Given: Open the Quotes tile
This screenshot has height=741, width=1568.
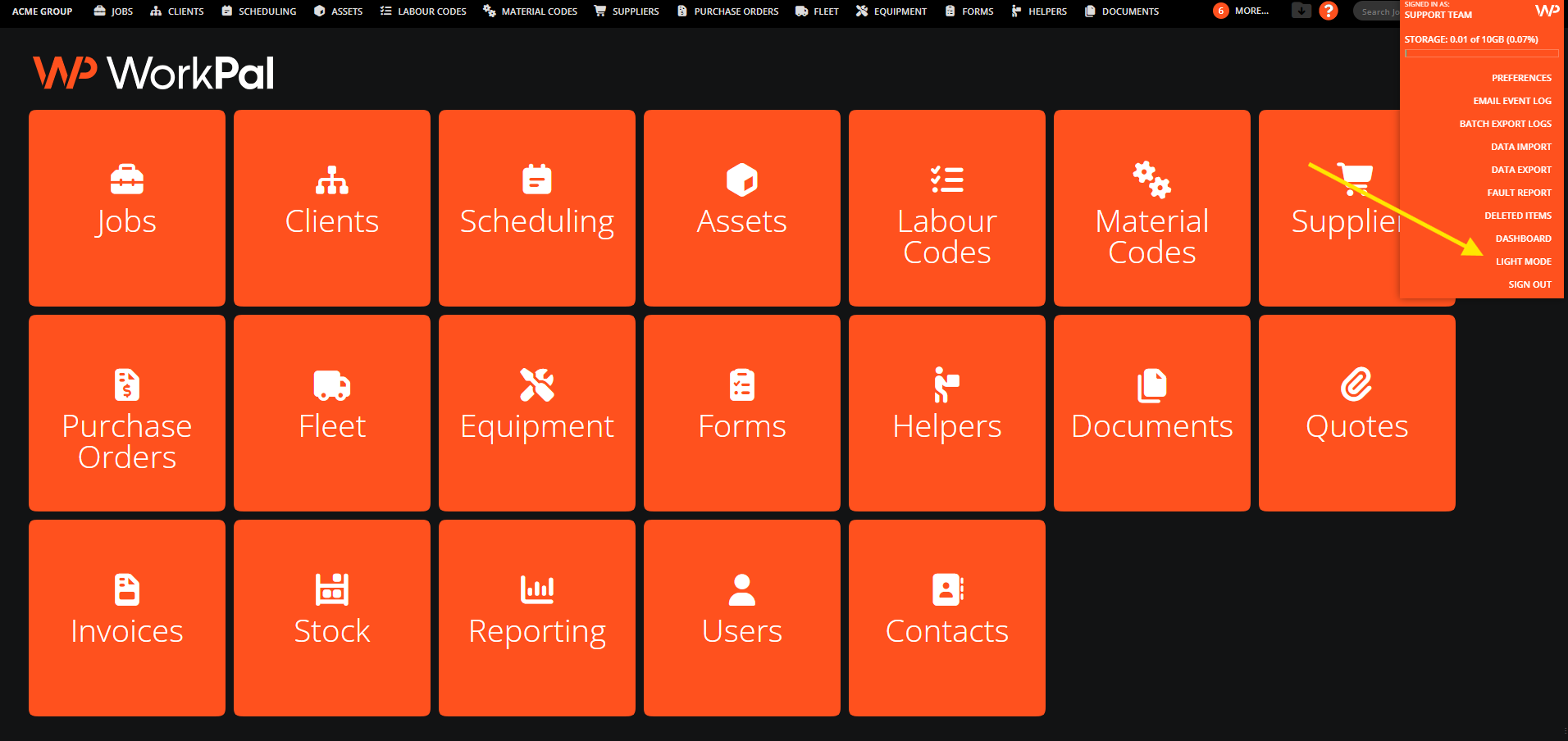Looking at the screenshot, I should pos(1357,413).
